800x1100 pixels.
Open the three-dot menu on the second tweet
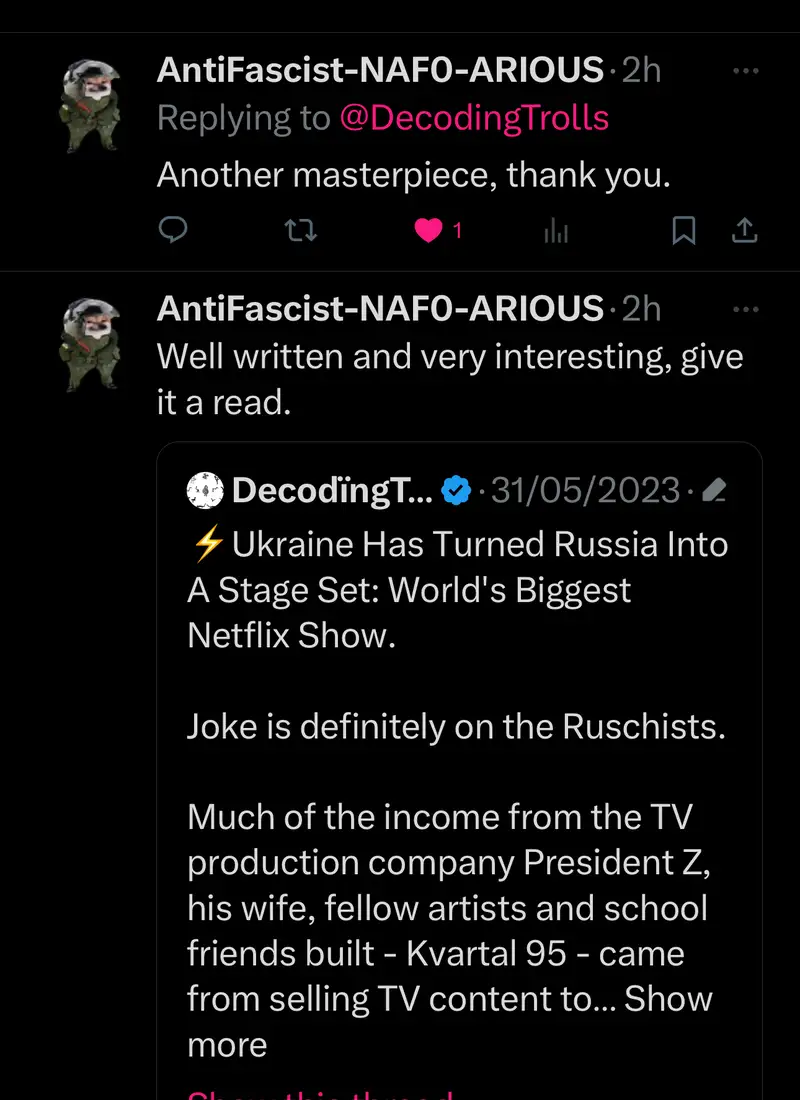point(746,310)
